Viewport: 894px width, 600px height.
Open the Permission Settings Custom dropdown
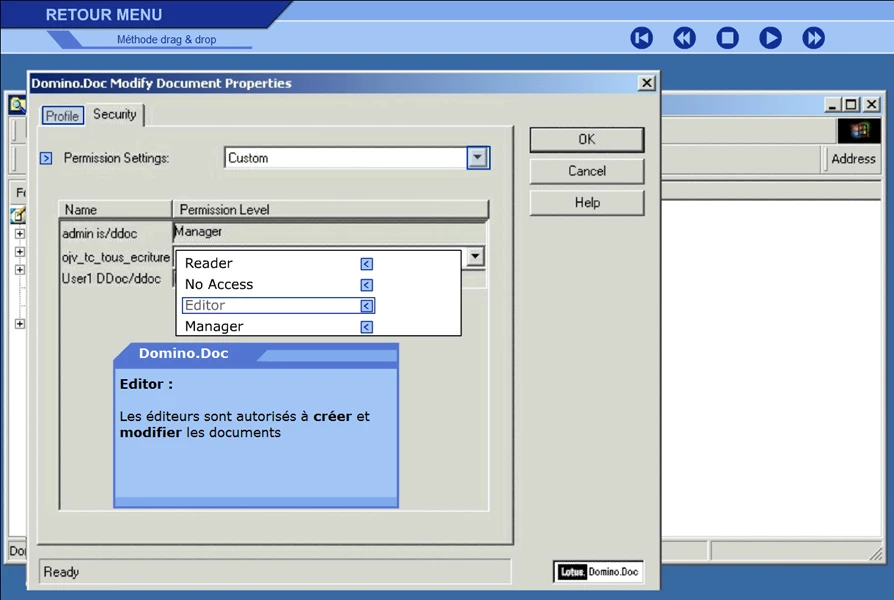click(x=478, y=158)
